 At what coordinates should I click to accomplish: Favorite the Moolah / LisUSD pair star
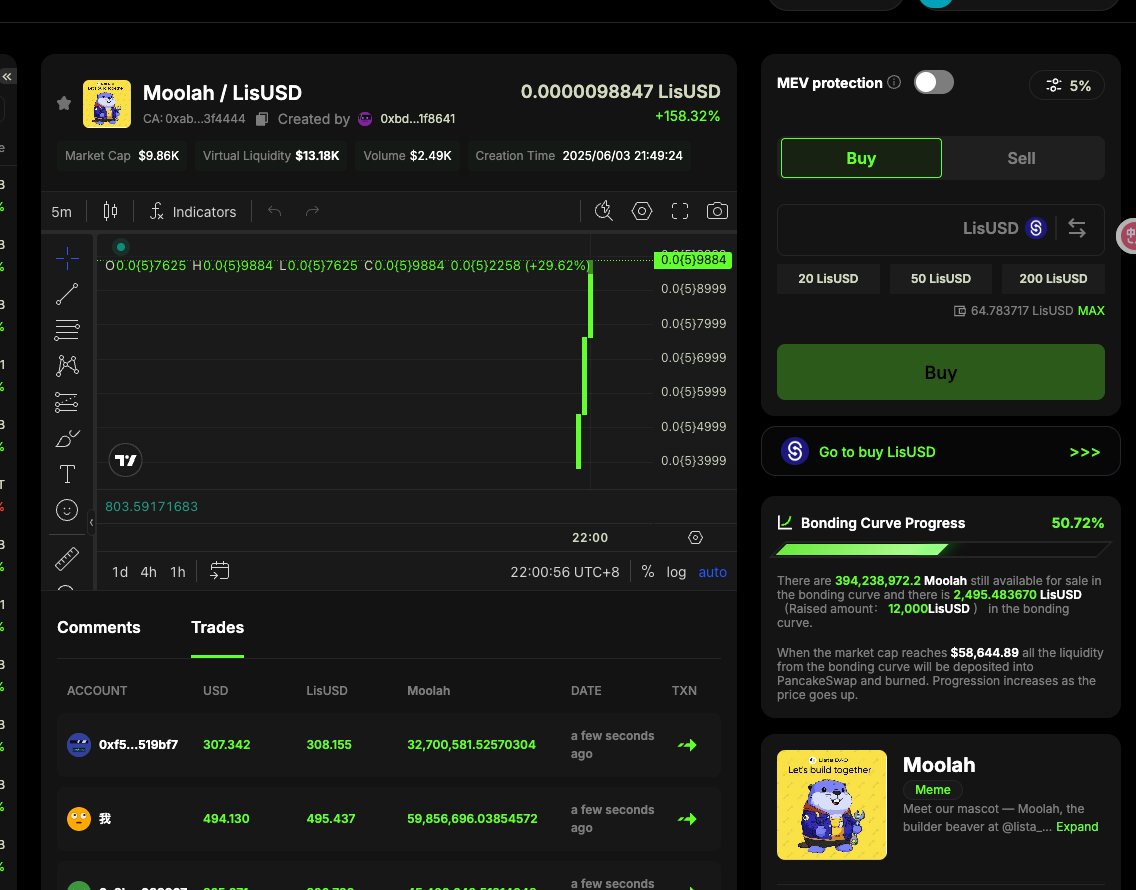pyautogui.click(x=64, y=104)
